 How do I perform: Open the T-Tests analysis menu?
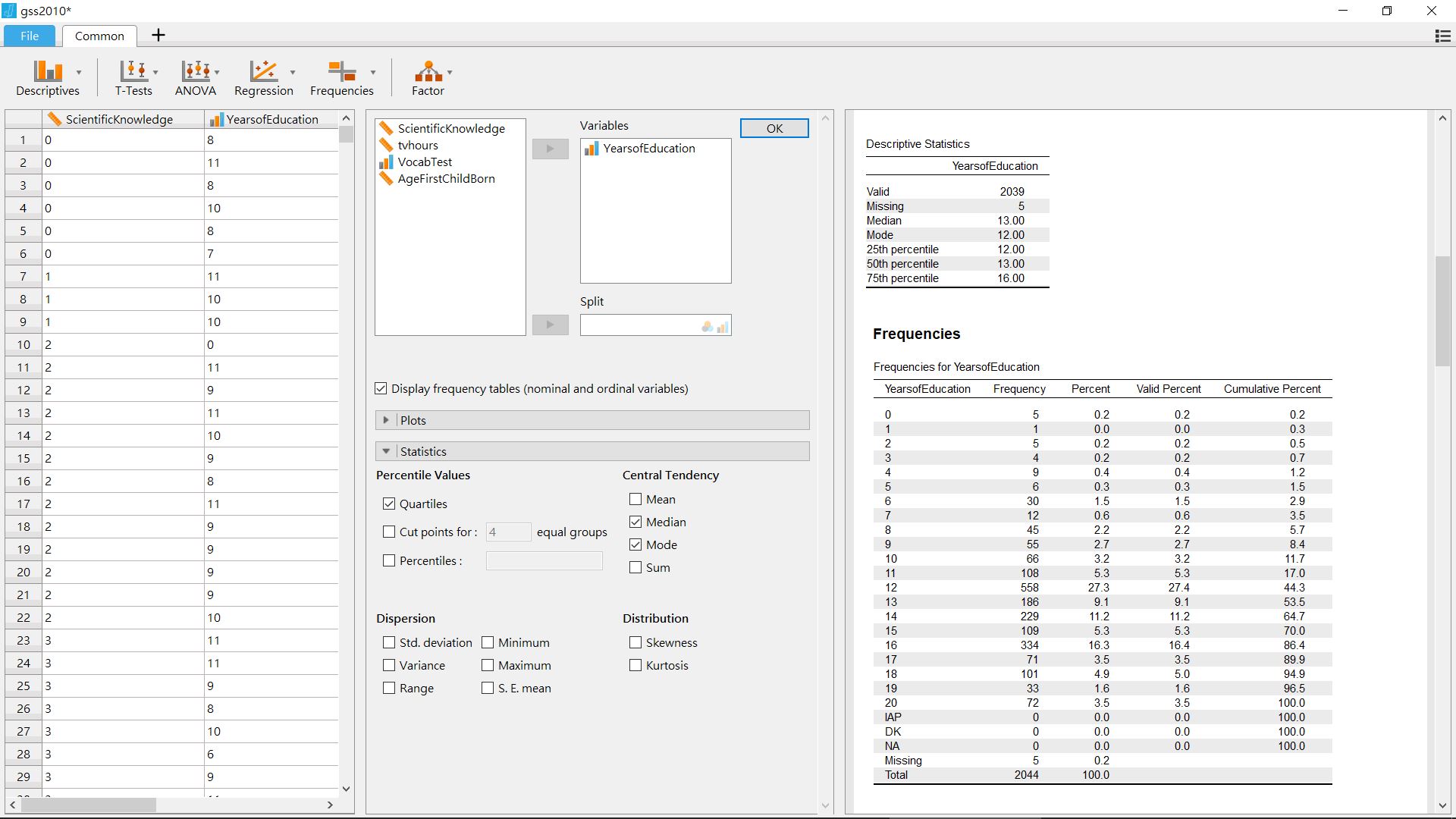(x=133, y=79)
